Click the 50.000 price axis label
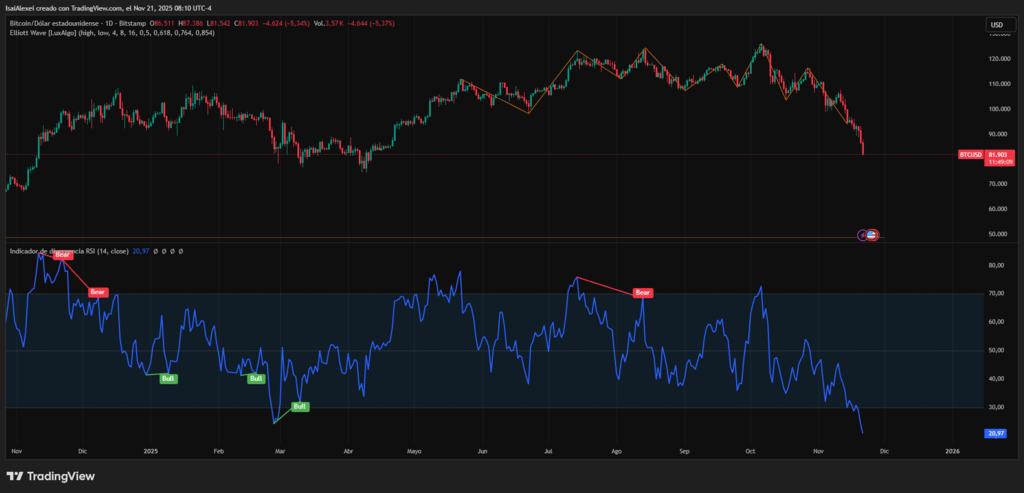This screenshot has height=493, width=1024. [996, 234]
